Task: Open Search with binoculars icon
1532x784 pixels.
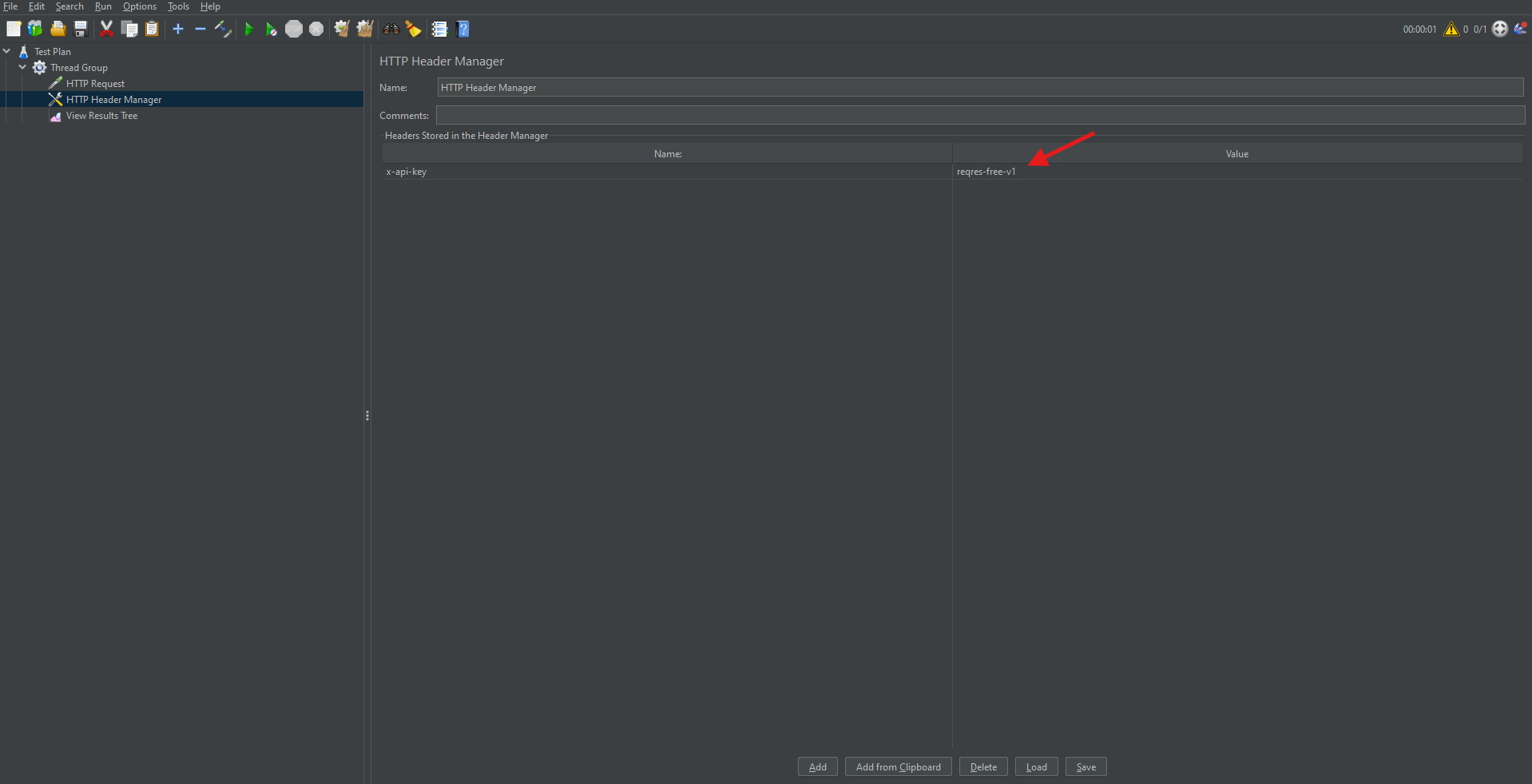Action: [x=391, y=29]
